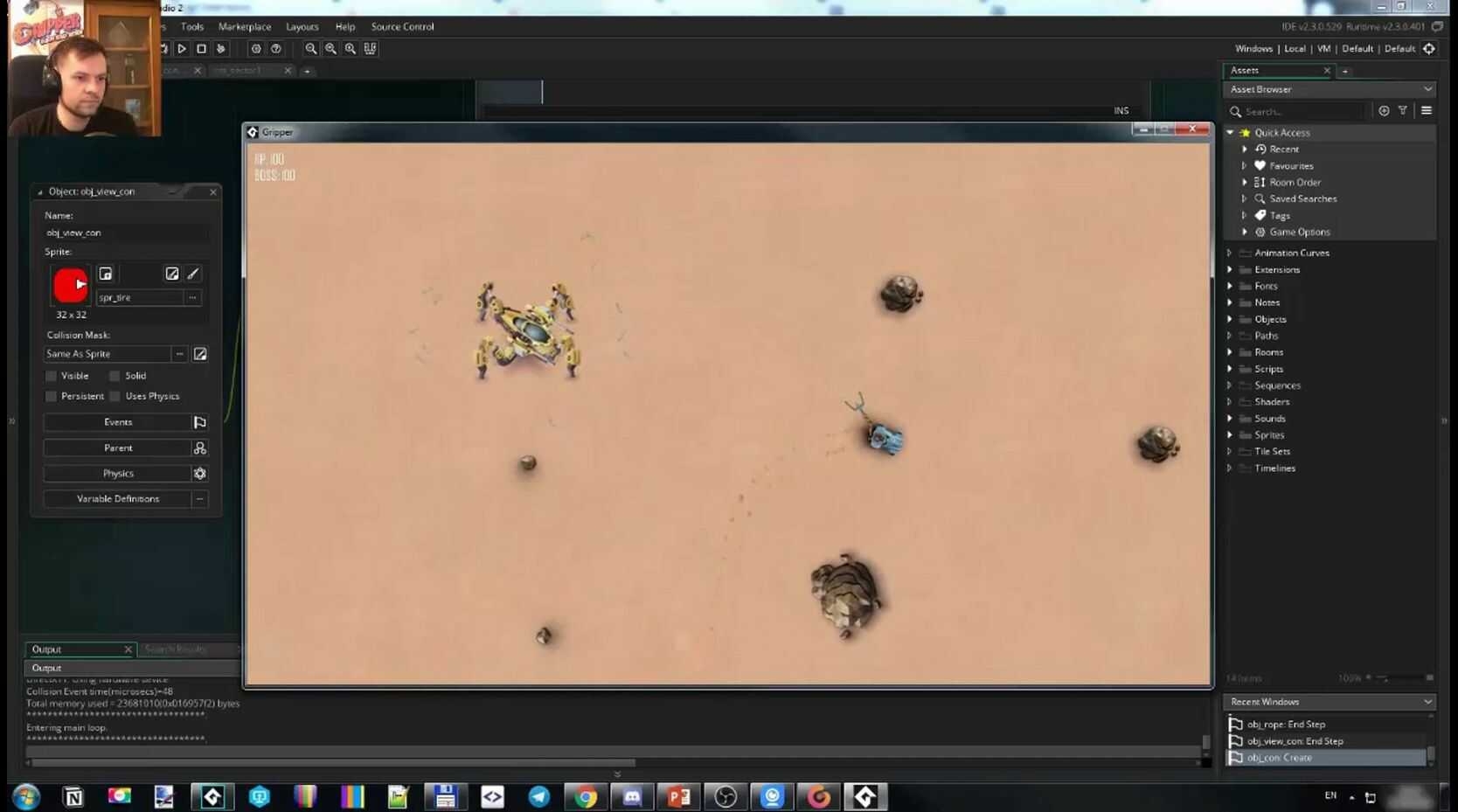
Task: Click the Physics button
Action: pos(118,473)
